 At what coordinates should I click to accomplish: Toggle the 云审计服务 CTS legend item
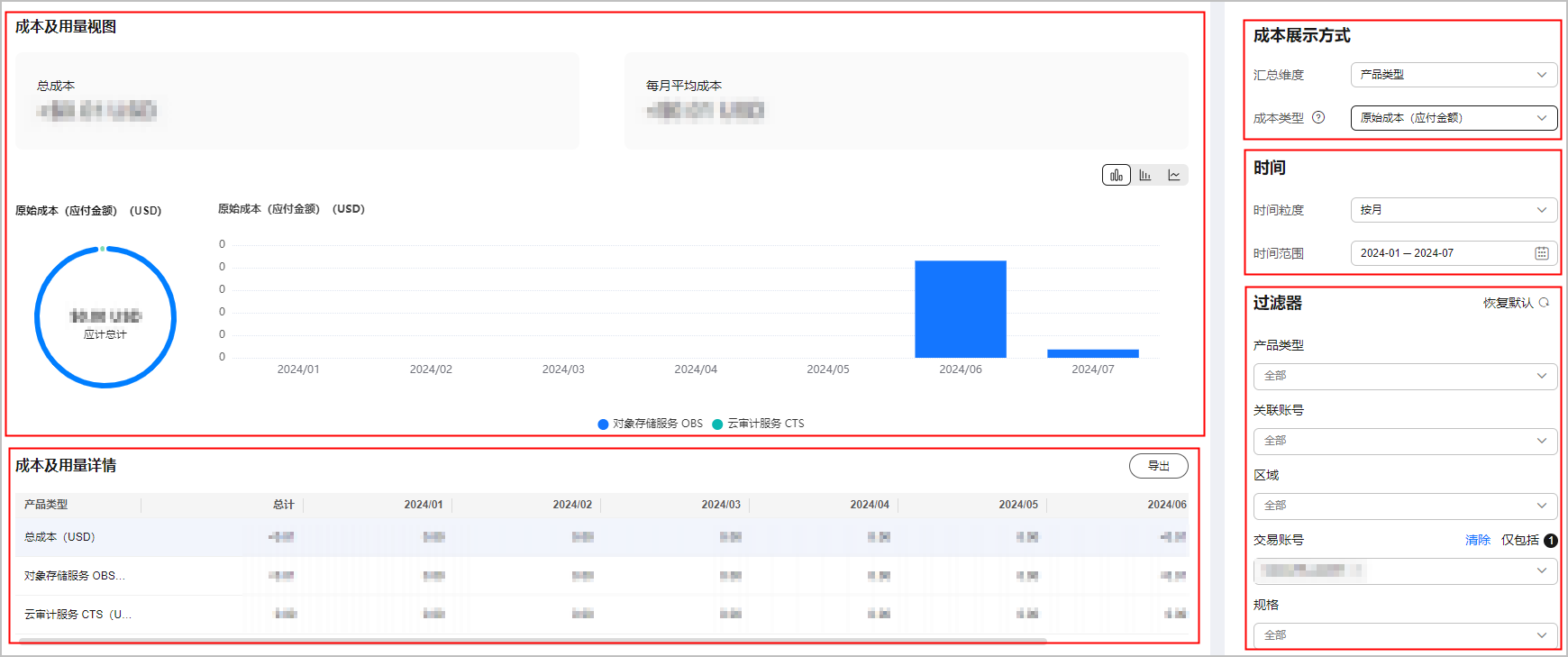pos(758,424)
